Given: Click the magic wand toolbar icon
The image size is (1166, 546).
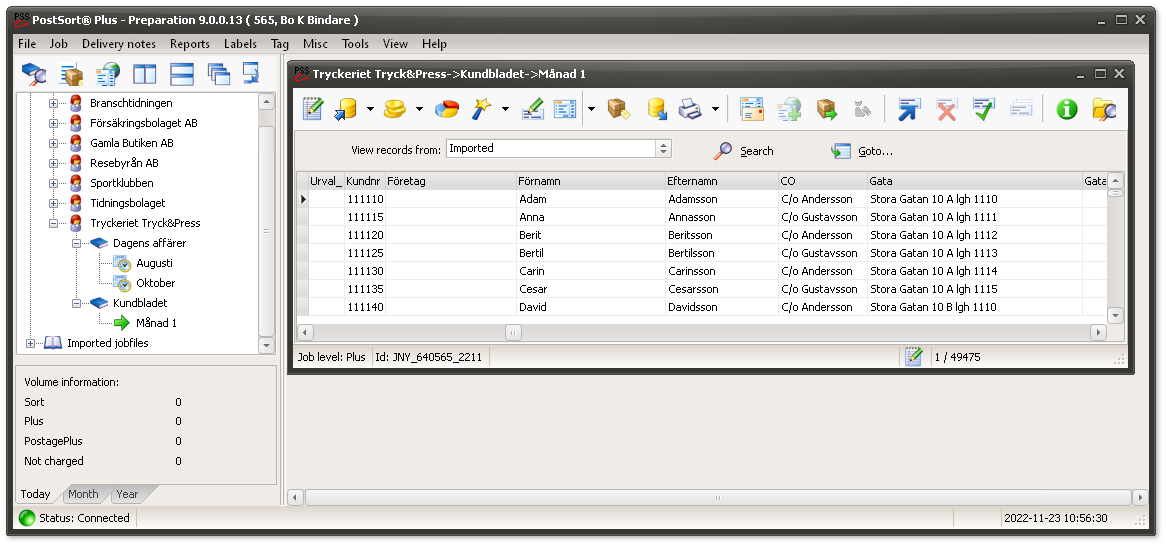Looking at the screenshot, I should (482, 109).
